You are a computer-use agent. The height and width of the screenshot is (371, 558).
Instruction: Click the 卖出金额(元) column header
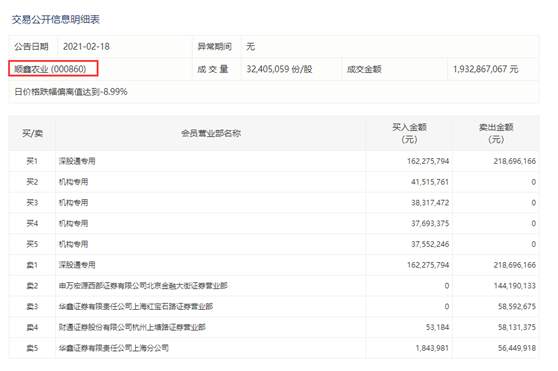click(496, 133)
